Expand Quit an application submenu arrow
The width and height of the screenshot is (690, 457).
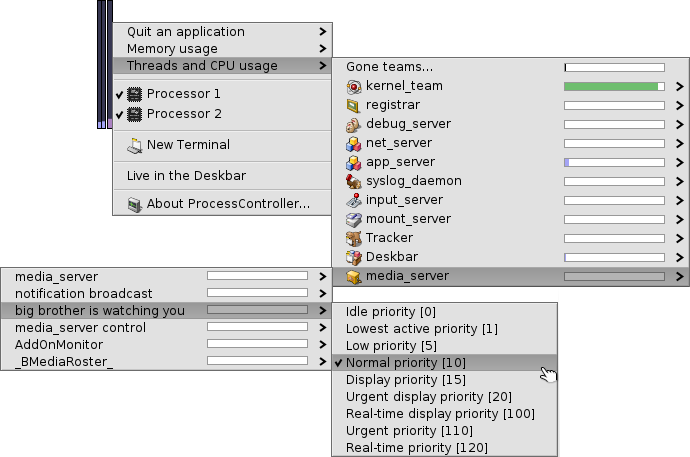click(x=323, y=31)
